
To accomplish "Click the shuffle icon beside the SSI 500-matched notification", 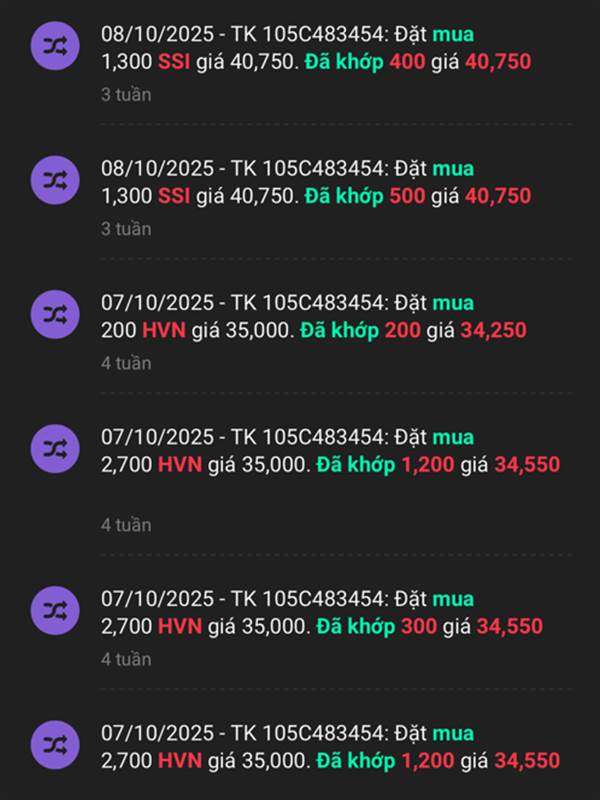I will [x=56, y=181].
